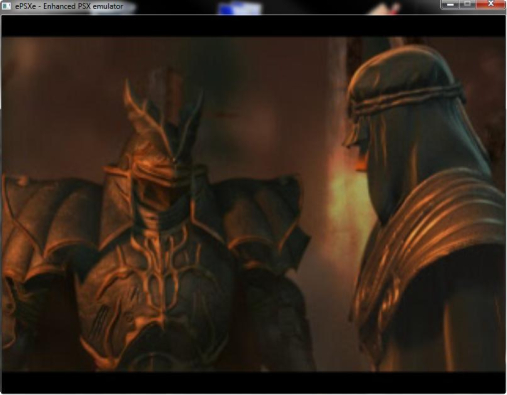Click the top black letterbox bar
This screenshot has height=395, width=507.
(253, 26)
